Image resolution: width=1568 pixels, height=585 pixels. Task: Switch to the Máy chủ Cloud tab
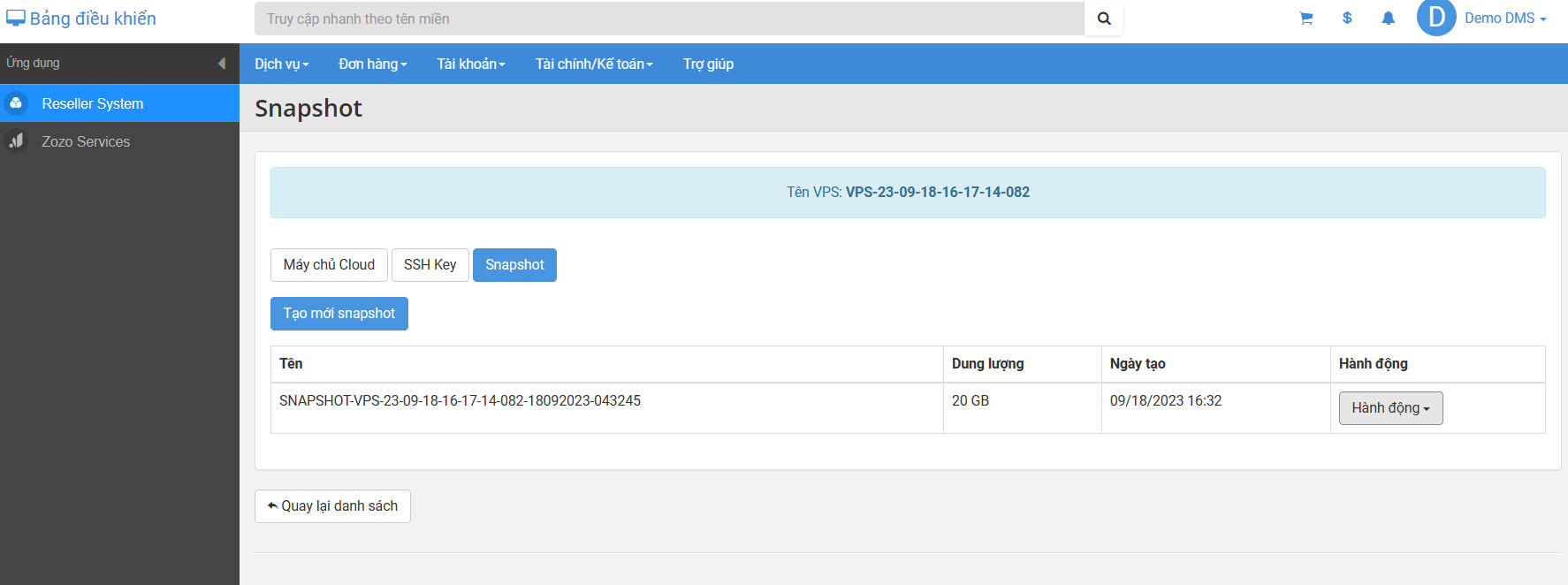click(329, 265)
